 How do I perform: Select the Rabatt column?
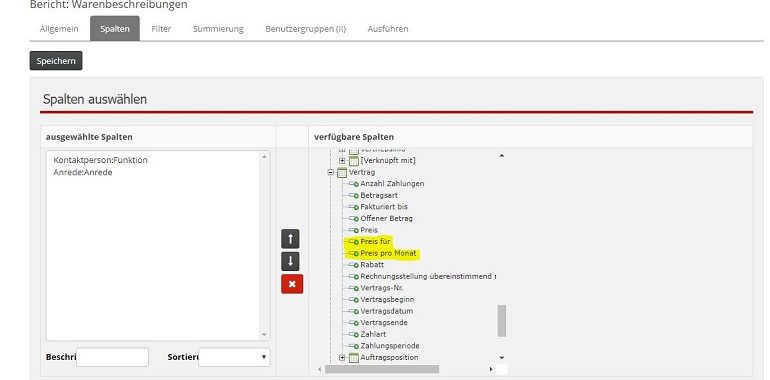(372, 265)
